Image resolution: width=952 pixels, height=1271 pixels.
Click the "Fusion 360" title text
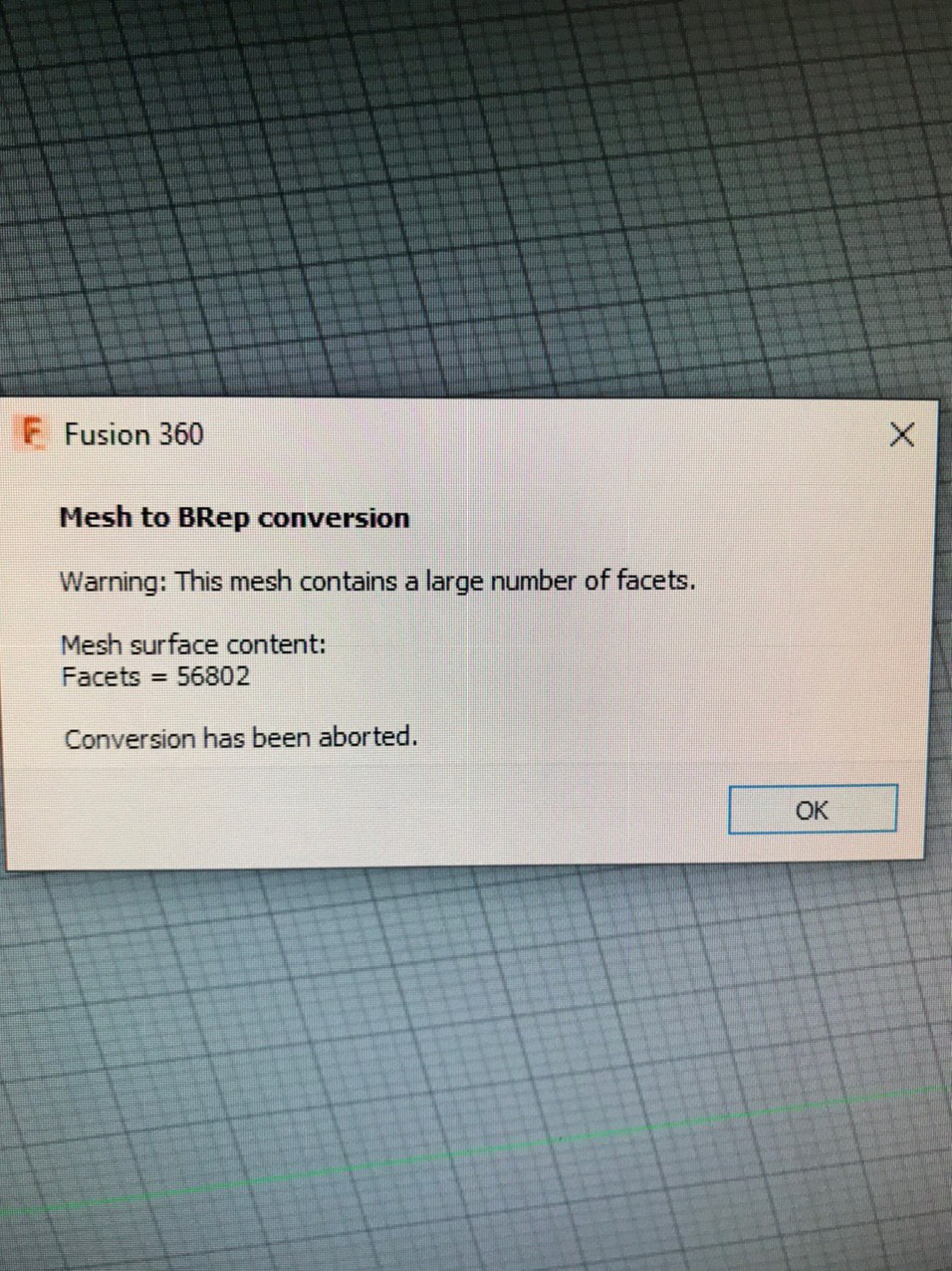(133, 434)
